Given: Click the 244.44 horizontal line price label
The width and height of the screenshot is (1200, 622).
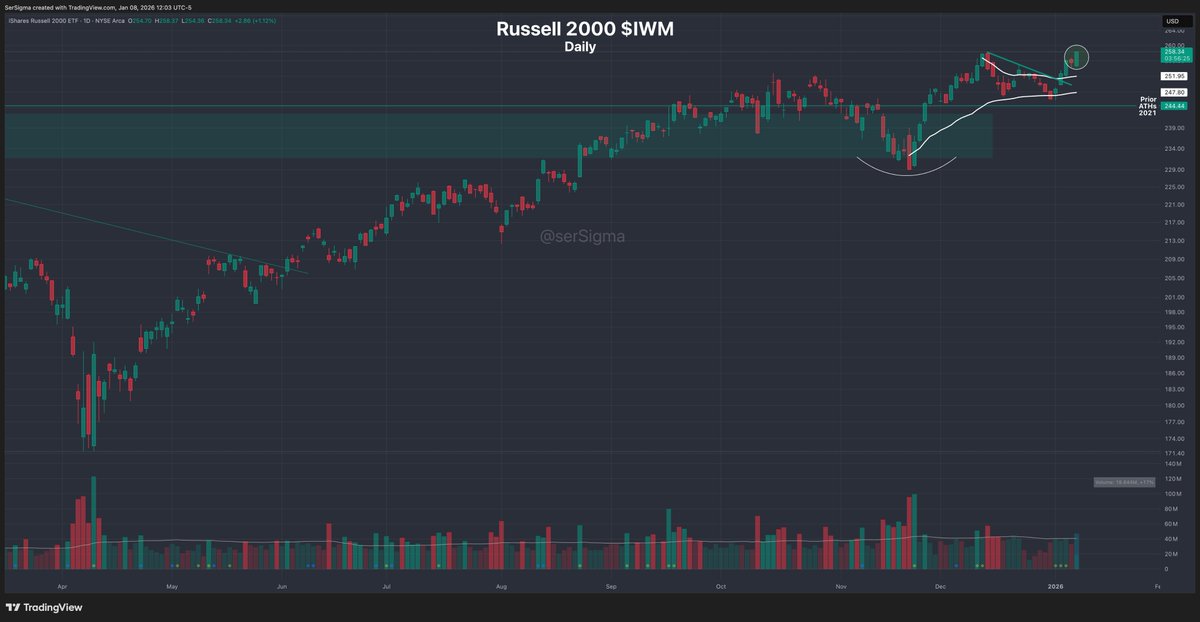Looking at the screenshot, I should tap(1173, 106).
